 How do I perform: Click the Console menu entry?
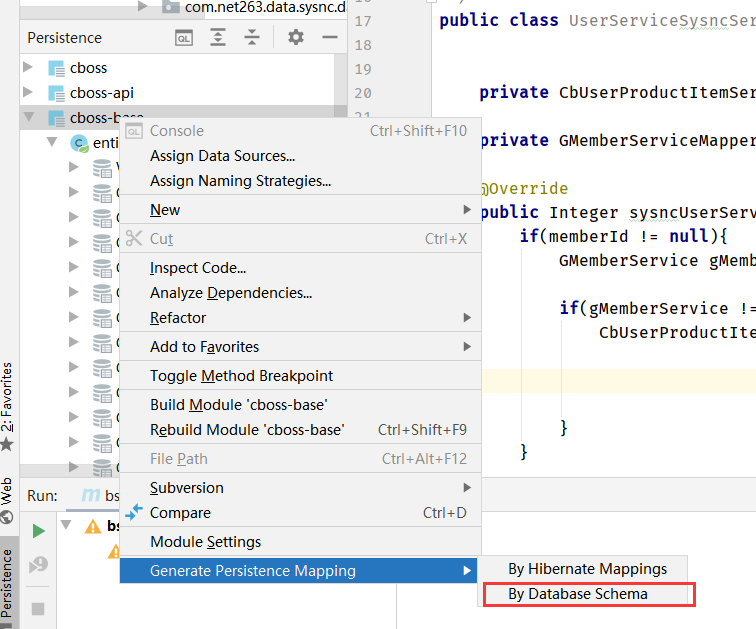click(x=300, y=131)
